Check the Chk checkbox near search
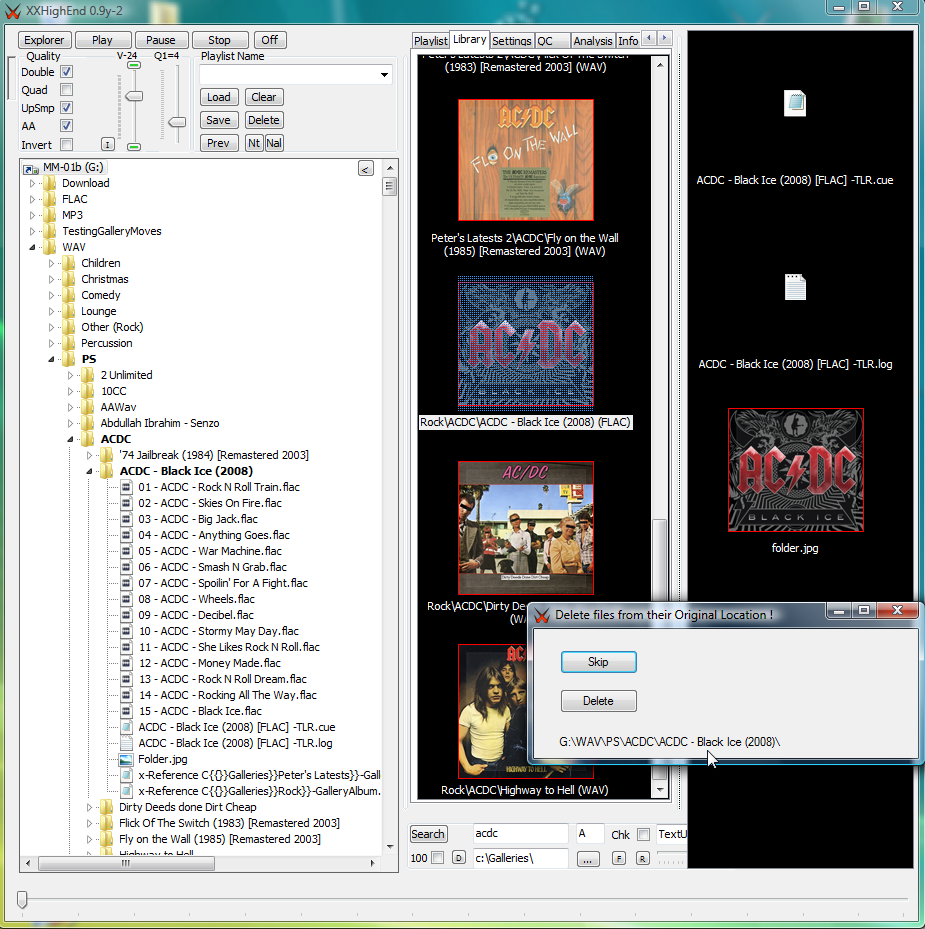The width and height of the screenshot is (925, 929). click(643, 834)
